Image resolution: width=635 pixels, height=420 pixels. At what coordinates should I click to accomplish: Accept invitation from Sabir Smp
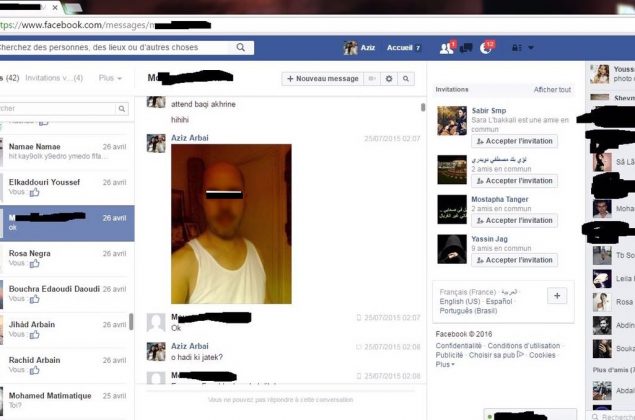coord(514,142)
